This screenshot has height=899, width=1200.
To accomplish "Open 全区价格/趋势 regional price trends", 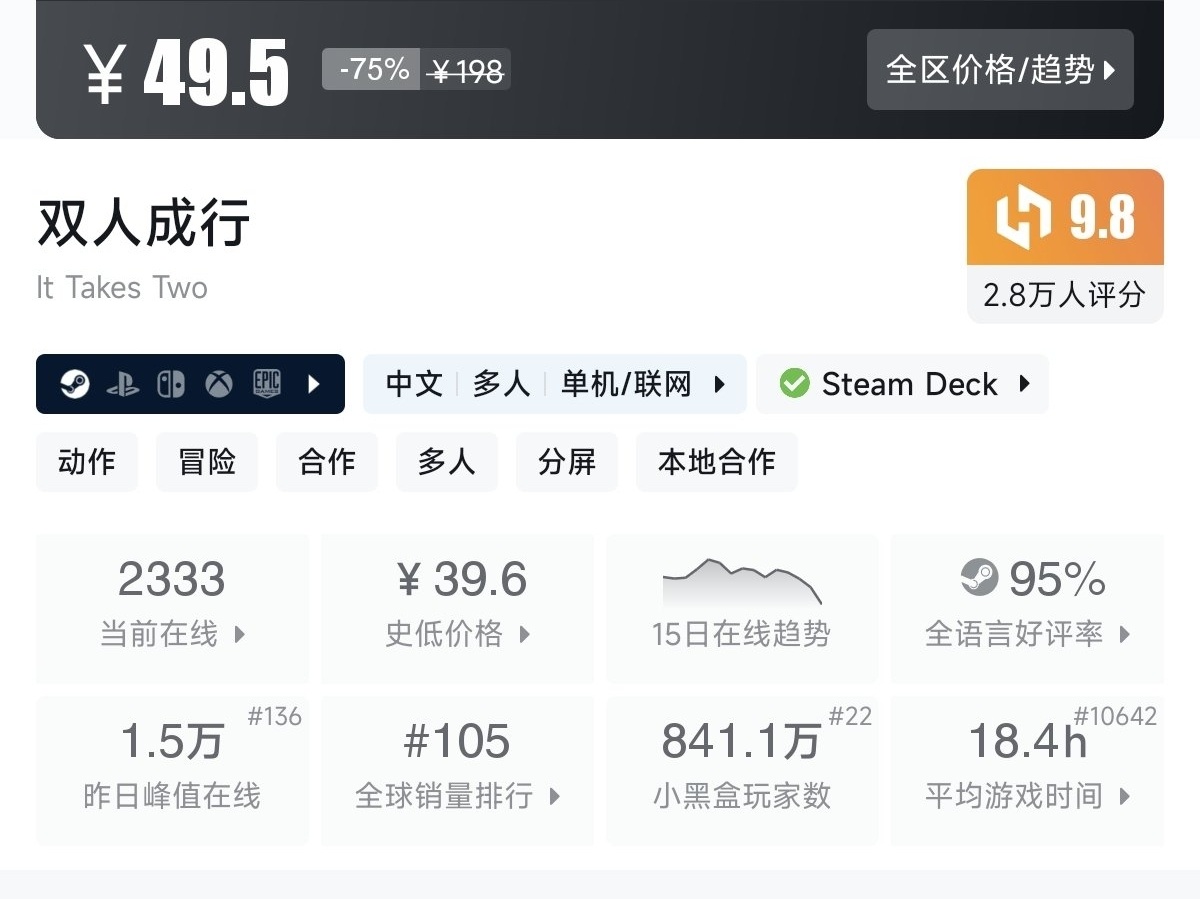I will point(1000,70).
